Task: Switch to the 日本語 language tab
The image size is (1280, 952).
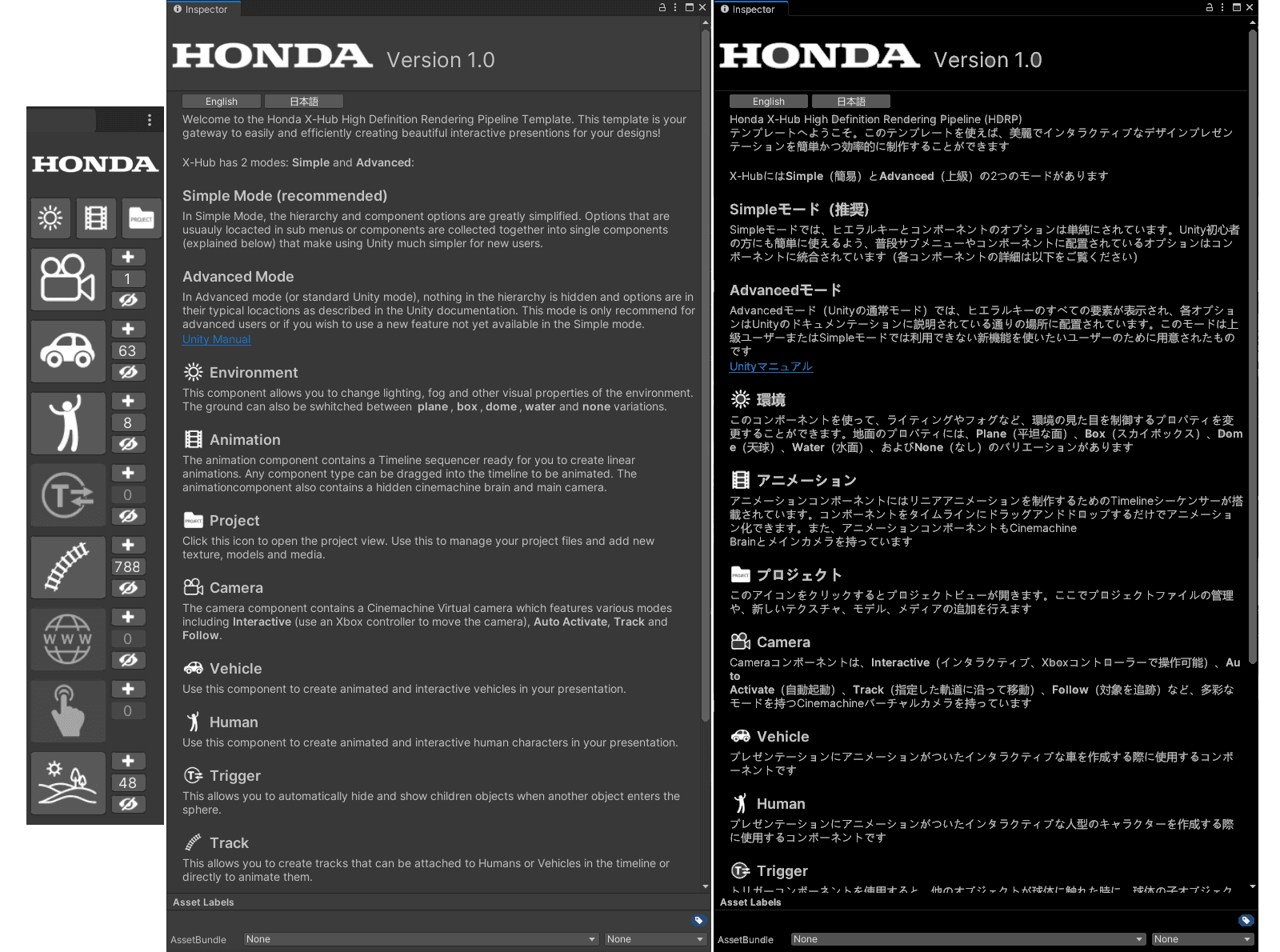Action: (304, 101)
